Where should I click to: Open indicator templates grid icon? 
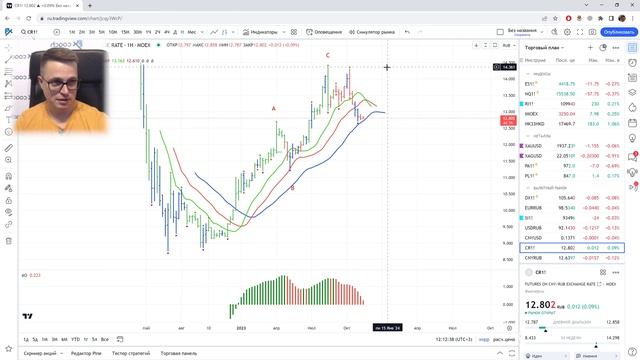(294, 32)
